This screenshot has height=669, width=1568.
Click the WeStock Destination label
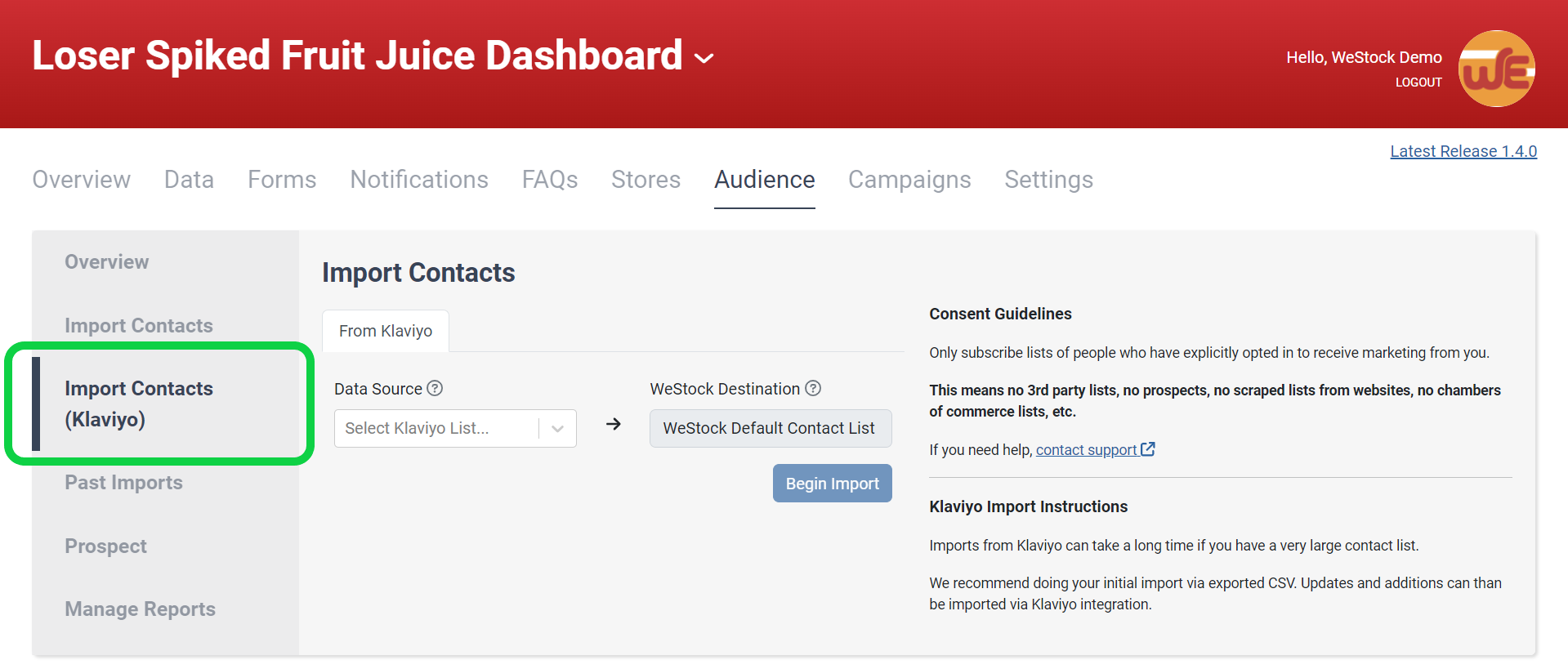coord(725,389)
